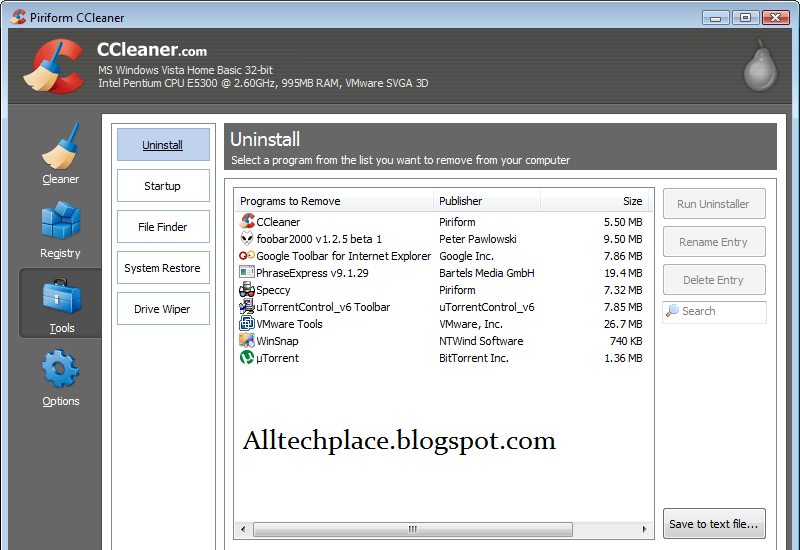The width and height of the screenshot is (800, 550).
Task: Open the File Finder tab
Action: pos(163,227)
